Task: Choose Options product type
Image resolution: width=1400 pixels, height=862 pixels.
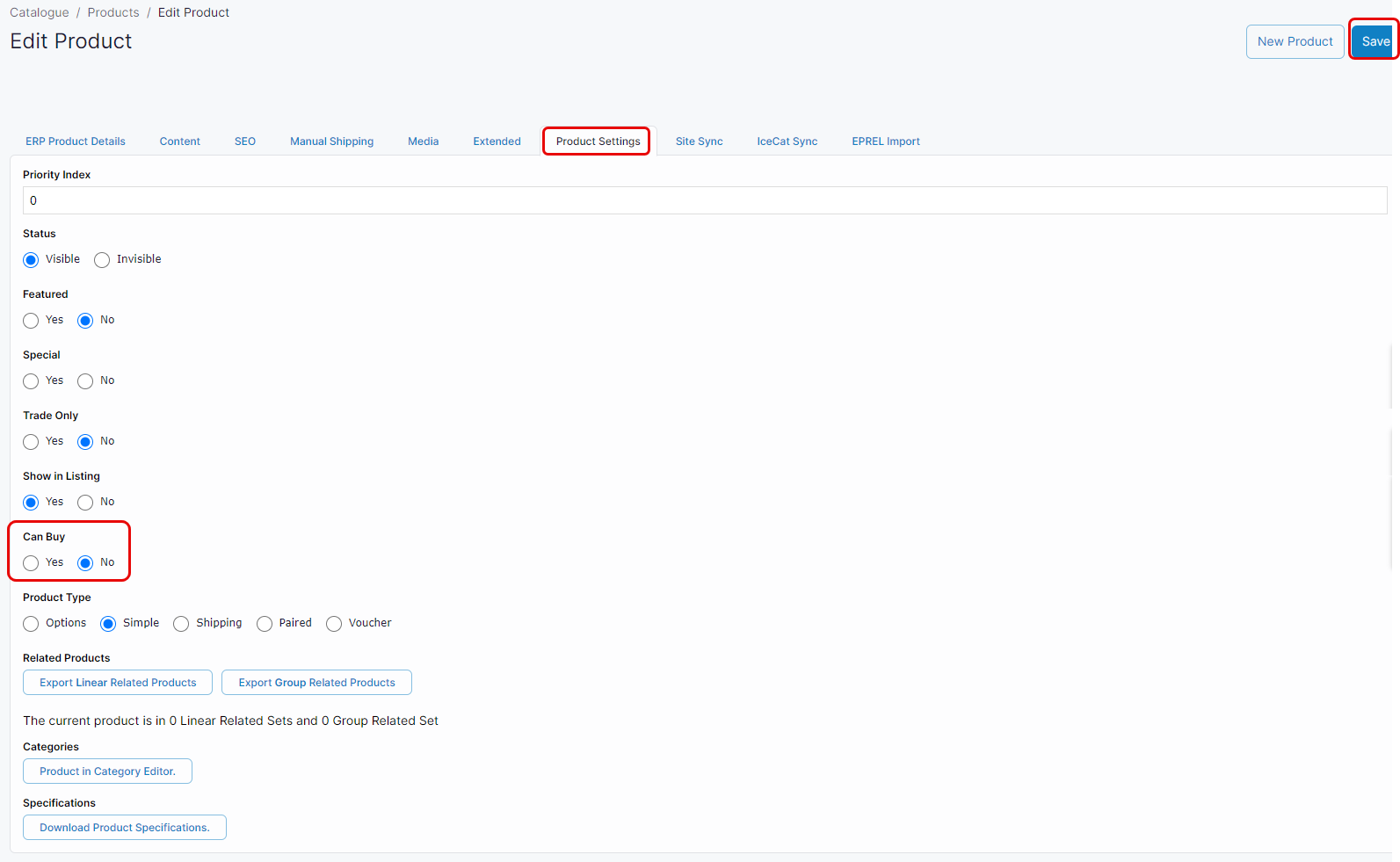Action: [x=32, y=624]
